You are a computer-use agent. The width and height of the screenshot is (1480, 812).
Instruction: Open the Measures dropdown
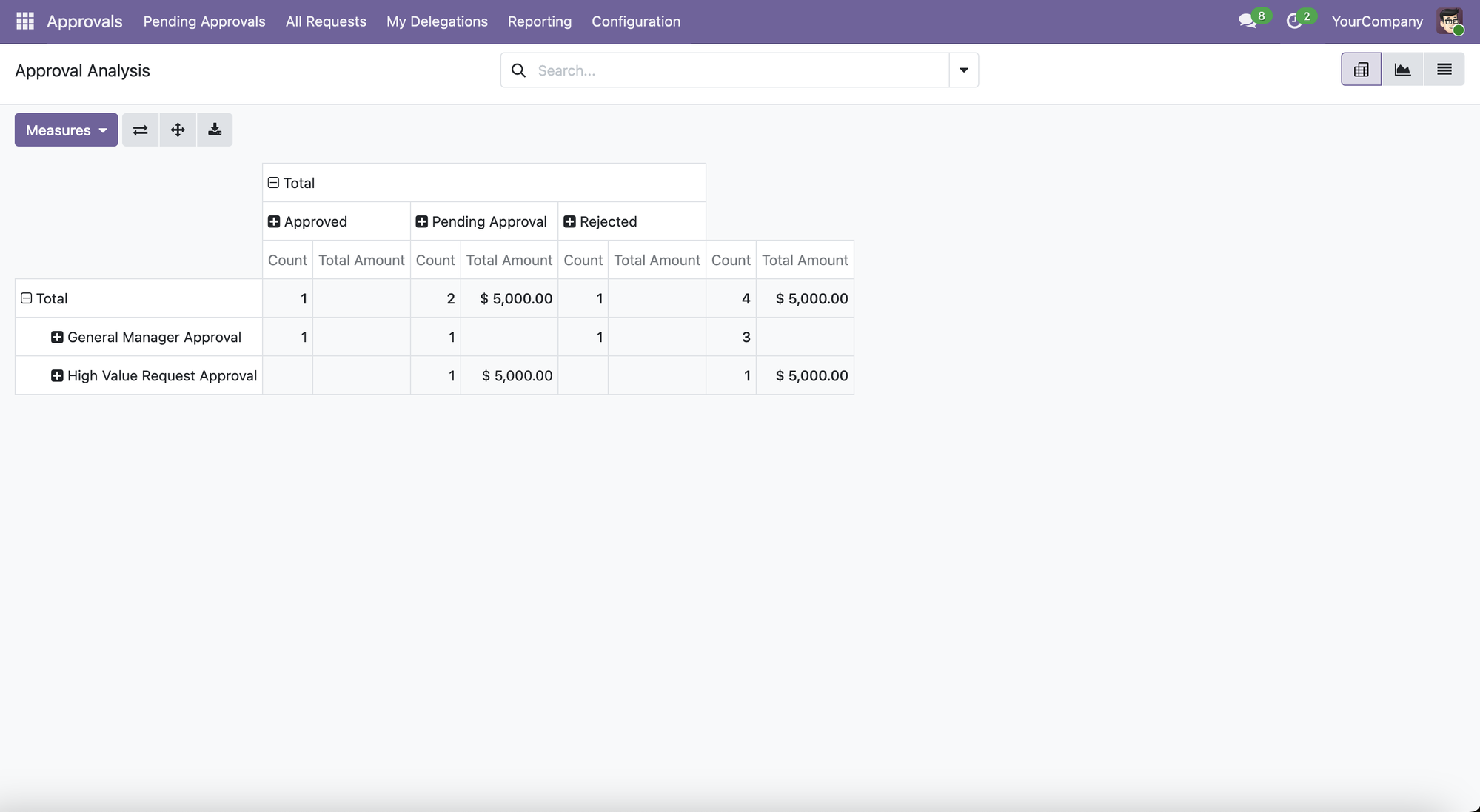click(66, 130)
